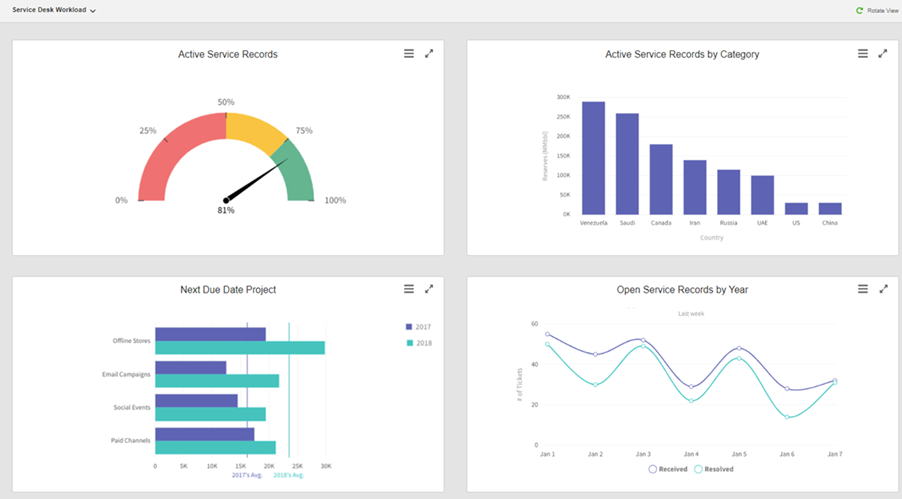This screenshot has width=902, height=499.
Task: Toggle Received line in chart legend
Action: tap(668, 468)
